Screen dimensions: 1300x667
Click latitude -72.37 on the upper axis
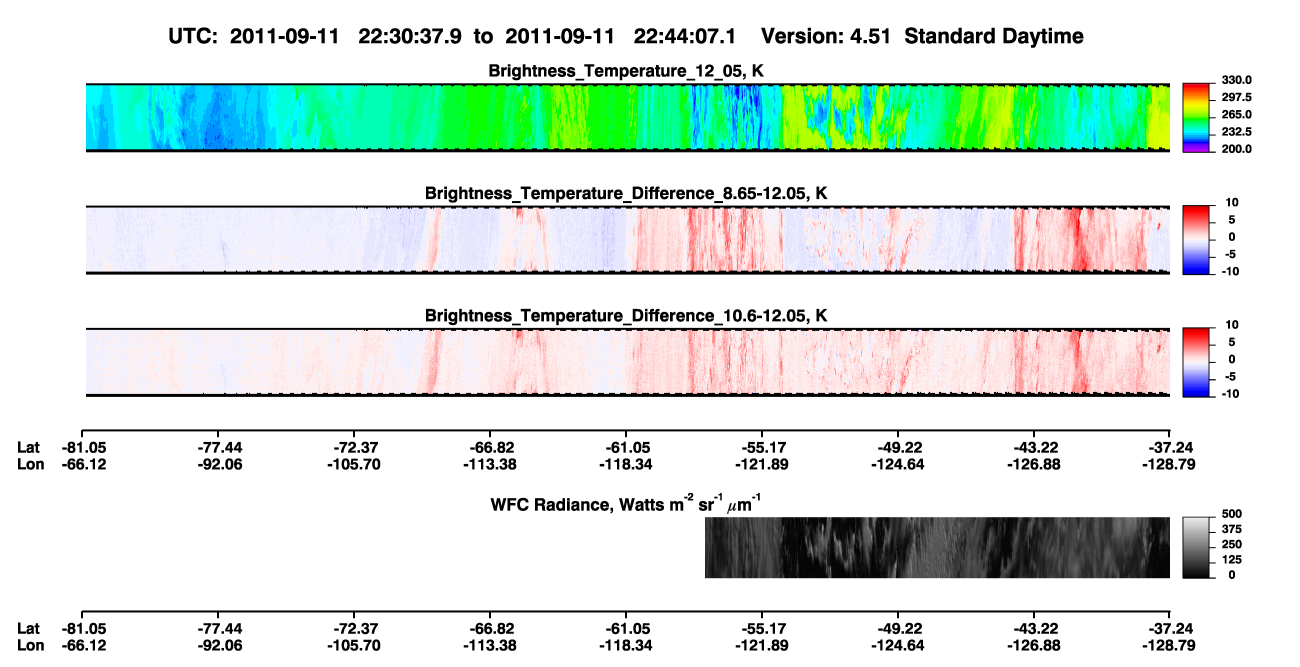[356, 447]
